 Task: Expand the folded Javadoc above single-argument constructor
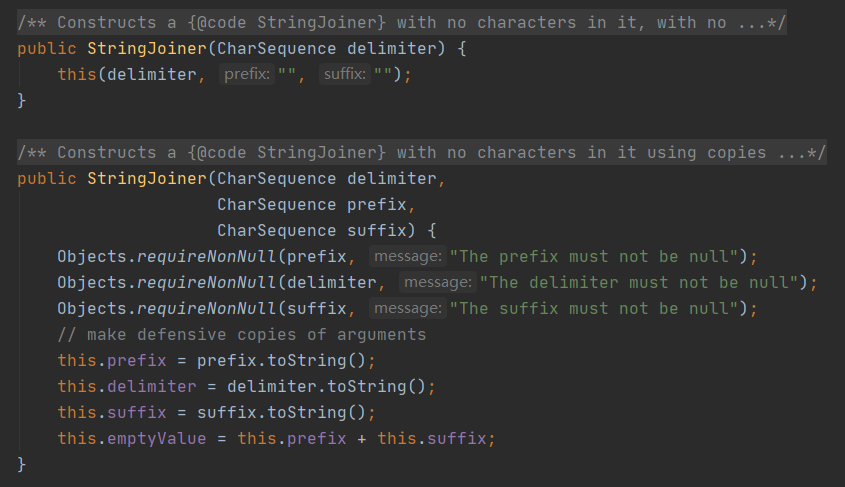pos(401,23)
